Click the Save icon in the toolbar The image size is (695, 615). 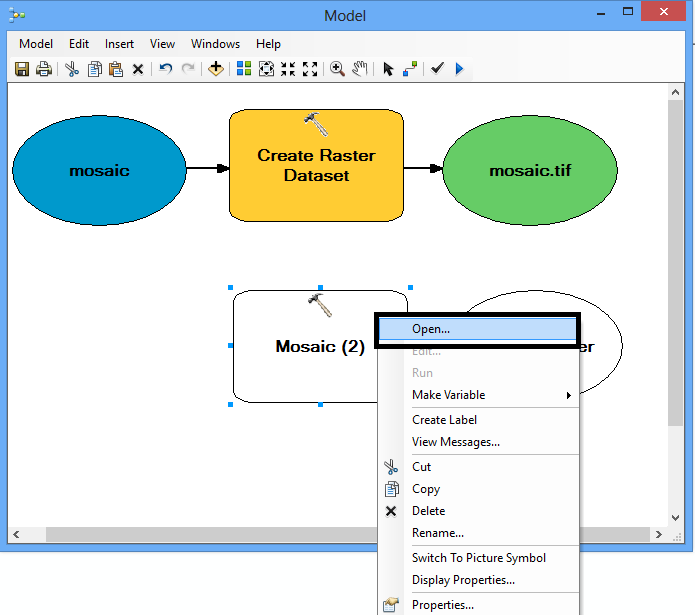click(22, 69)
